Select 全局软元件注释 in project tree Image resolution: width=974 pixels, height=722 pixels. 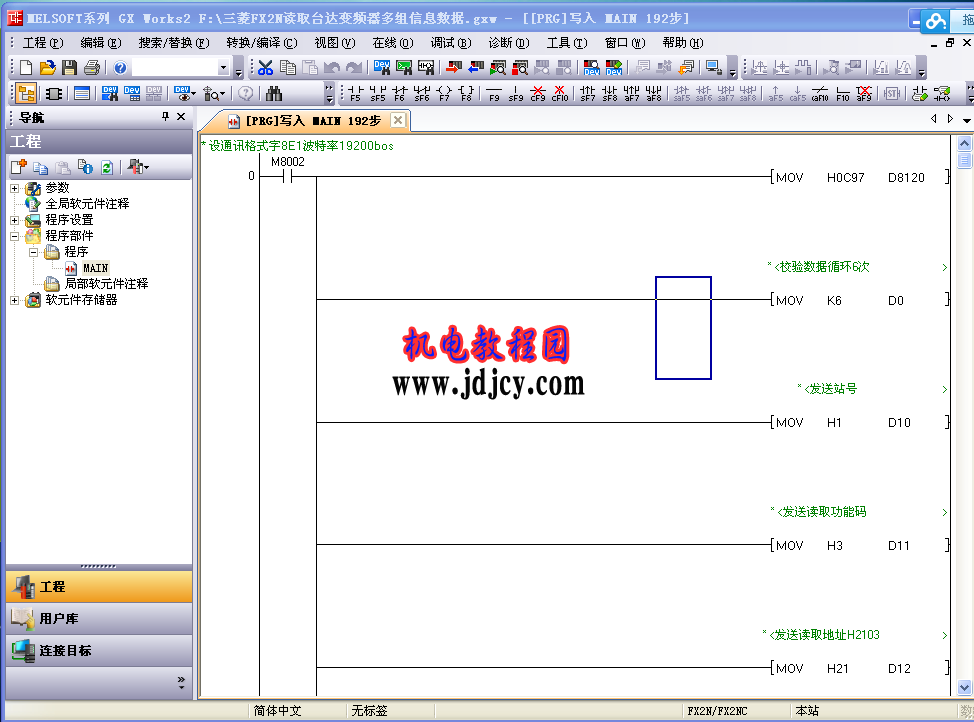87,204
